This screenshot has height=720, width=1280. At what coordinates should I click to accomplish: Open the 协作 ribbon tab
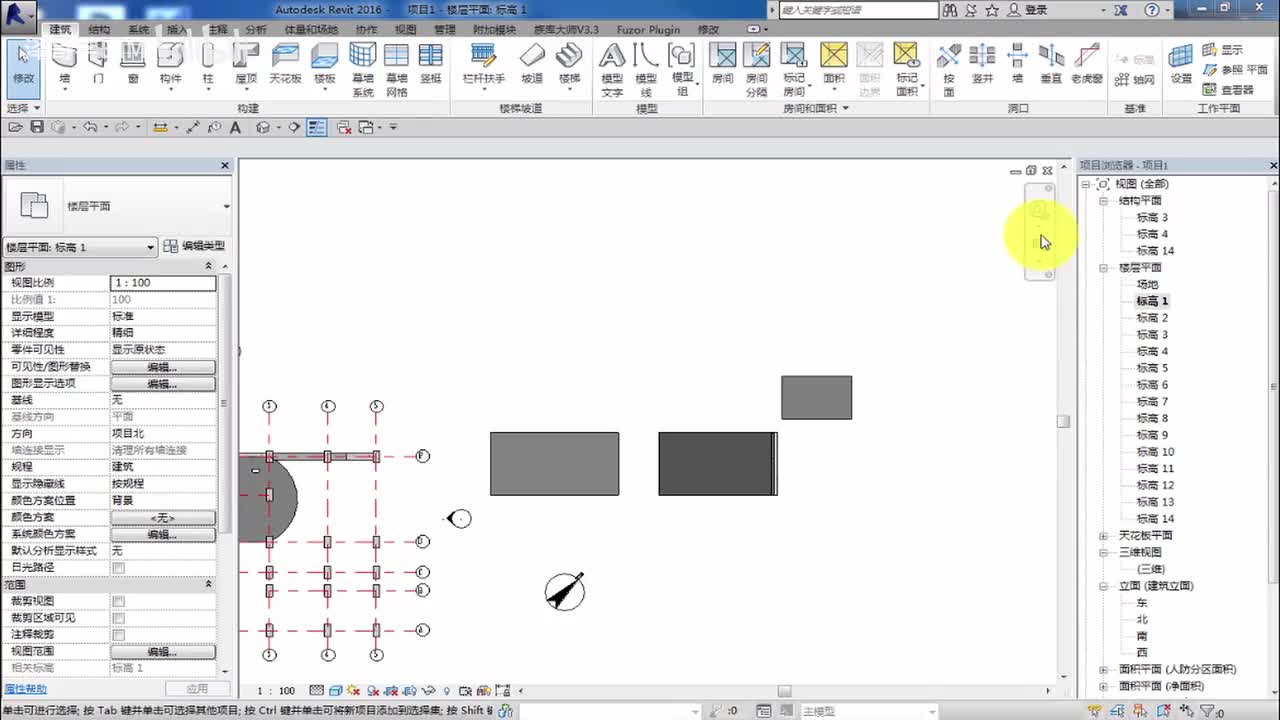tap(366, 30)
